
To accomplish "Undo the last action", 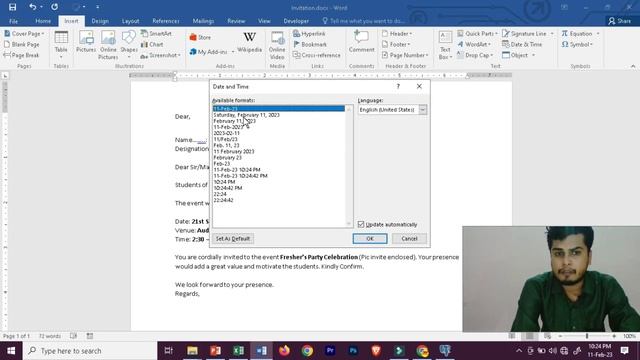I will pos(33,7).
